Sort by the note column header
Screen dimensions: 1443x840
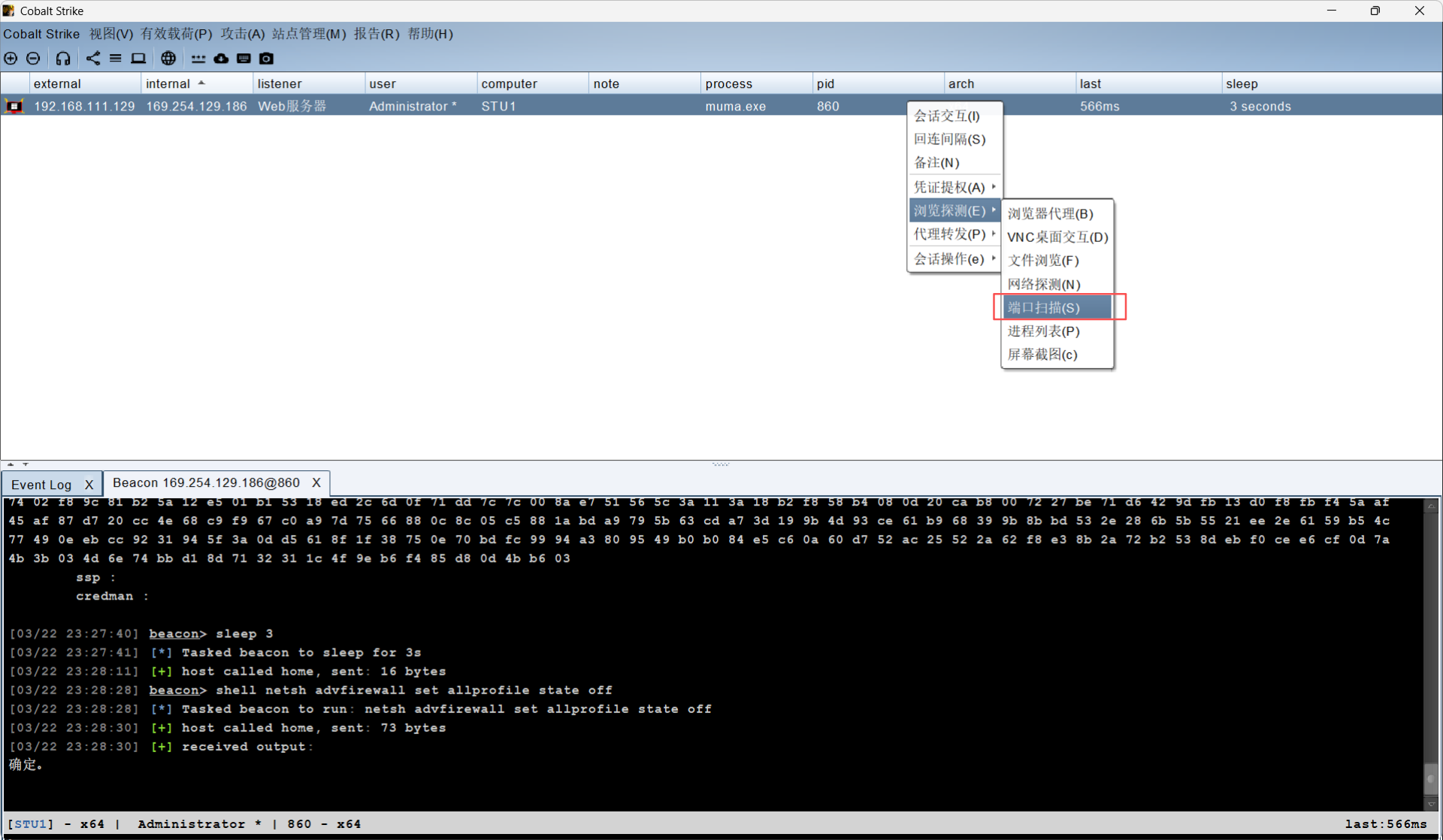(645, 83)
